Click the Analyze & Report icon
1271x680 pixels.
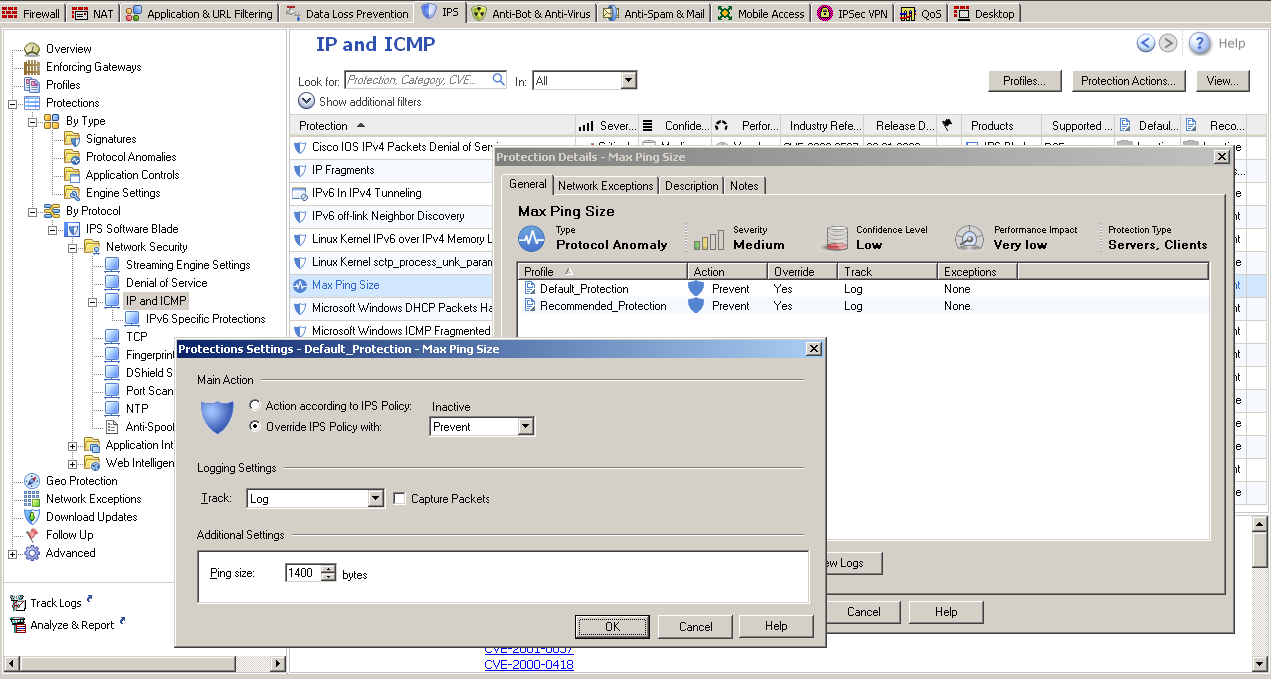click(x=18, y=625)
